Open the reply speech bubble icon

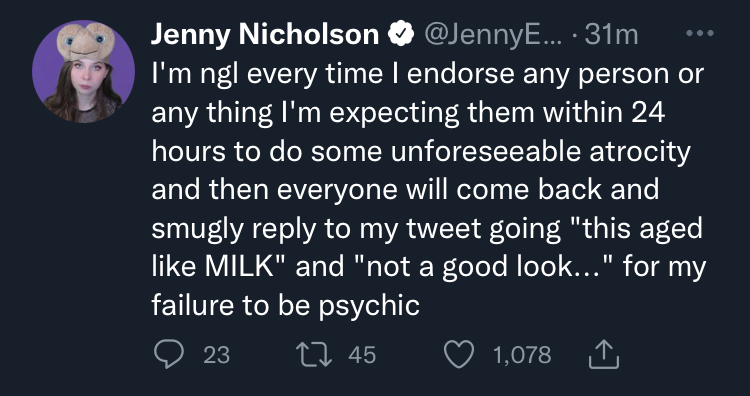pos(168,355)
